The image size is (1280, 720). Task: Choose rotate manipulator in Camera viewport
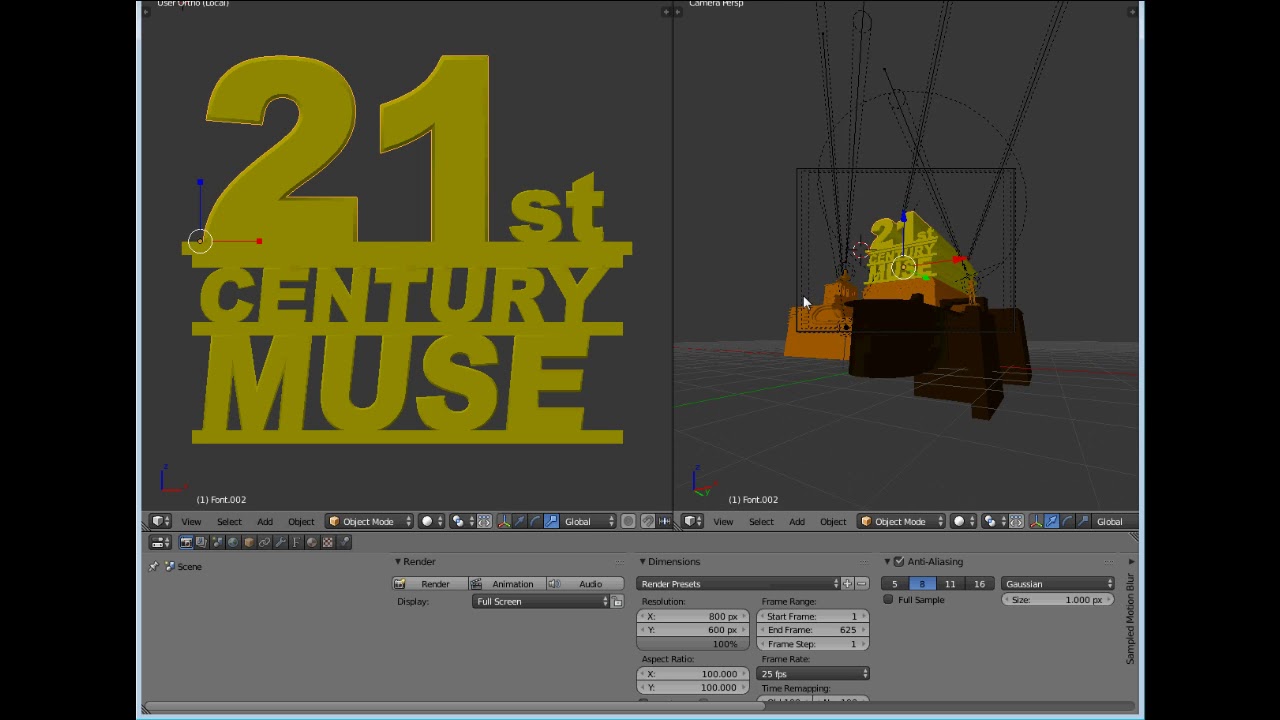point(1067,521)
